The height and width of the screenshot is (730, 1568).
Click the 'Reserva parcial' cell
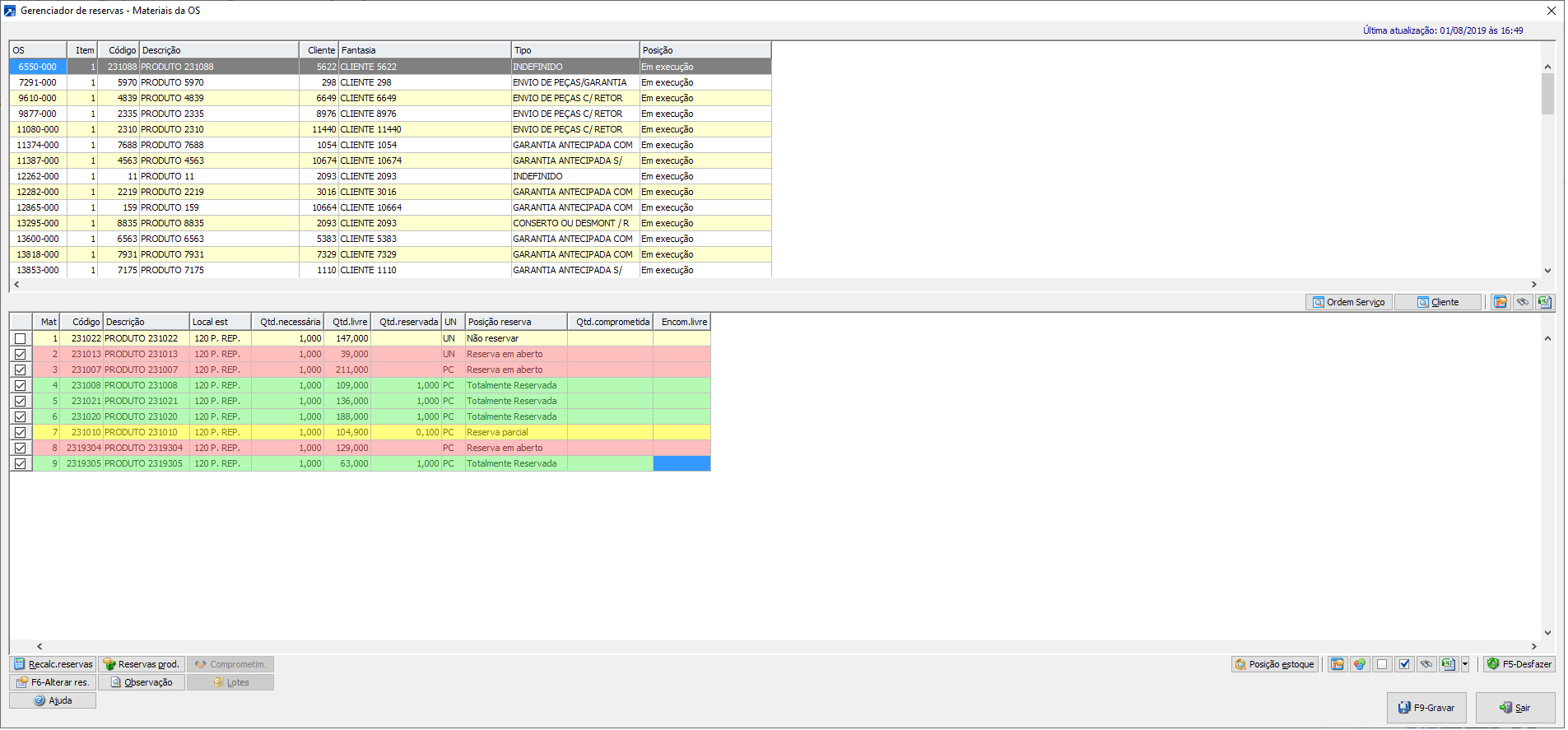(516, 432)
